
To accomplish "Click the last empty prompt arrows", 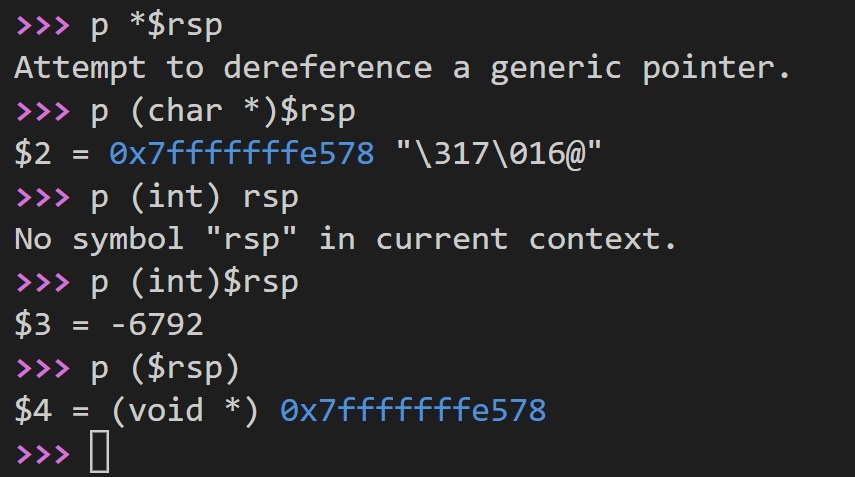I will pyautogui.click(x=43, y=454).
